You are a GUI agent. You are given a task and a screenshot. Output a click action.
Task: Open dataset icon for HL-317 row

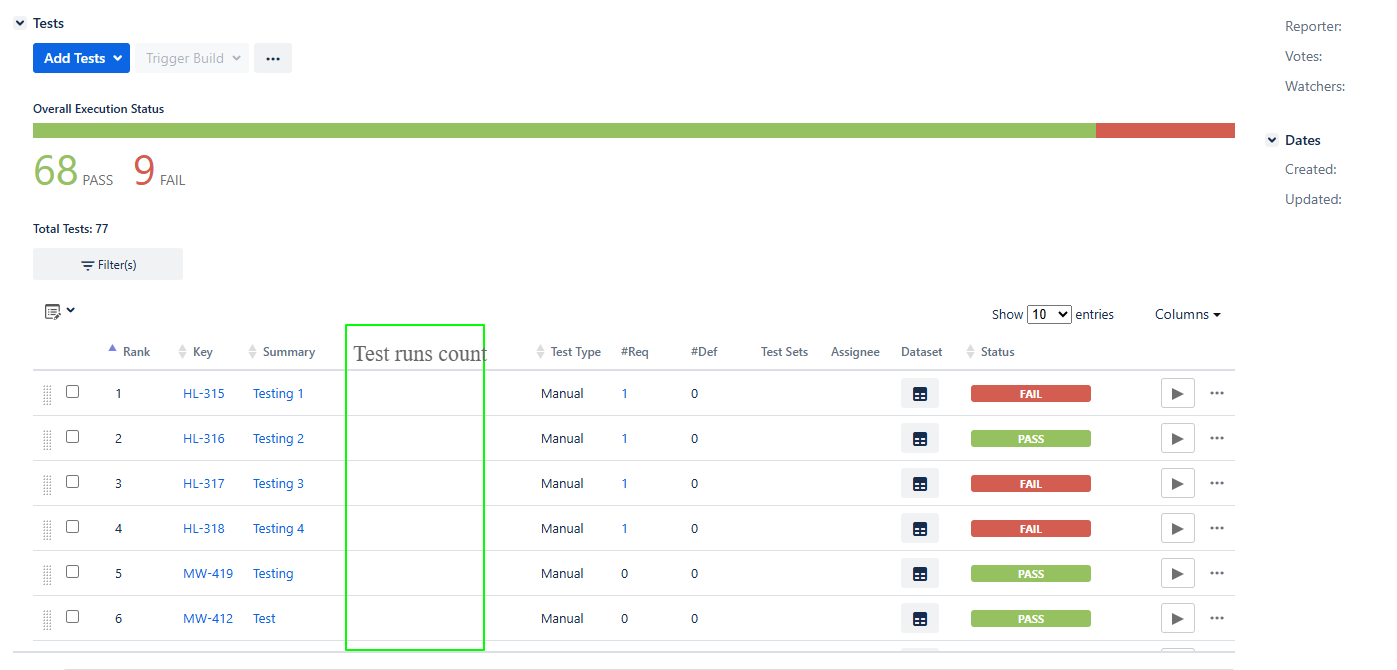pos(920,484)
